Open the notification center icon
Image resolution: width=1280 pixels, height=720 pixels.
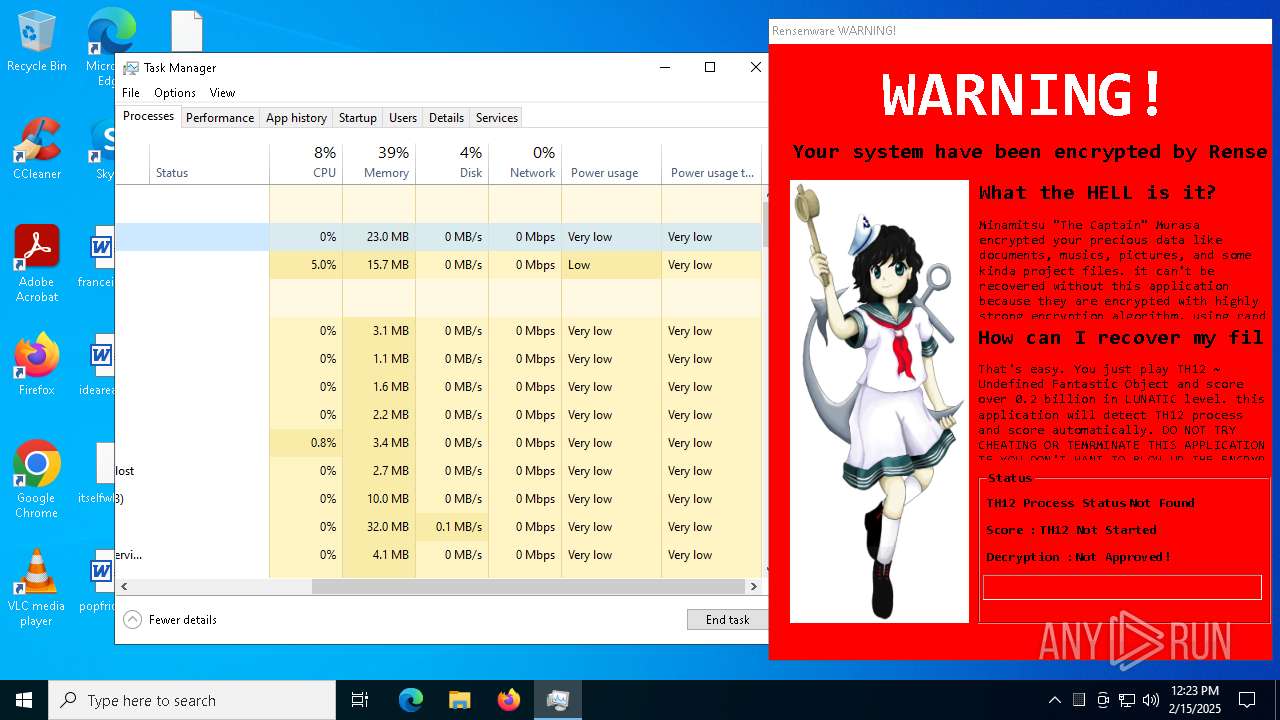(x=1247, y=700)
